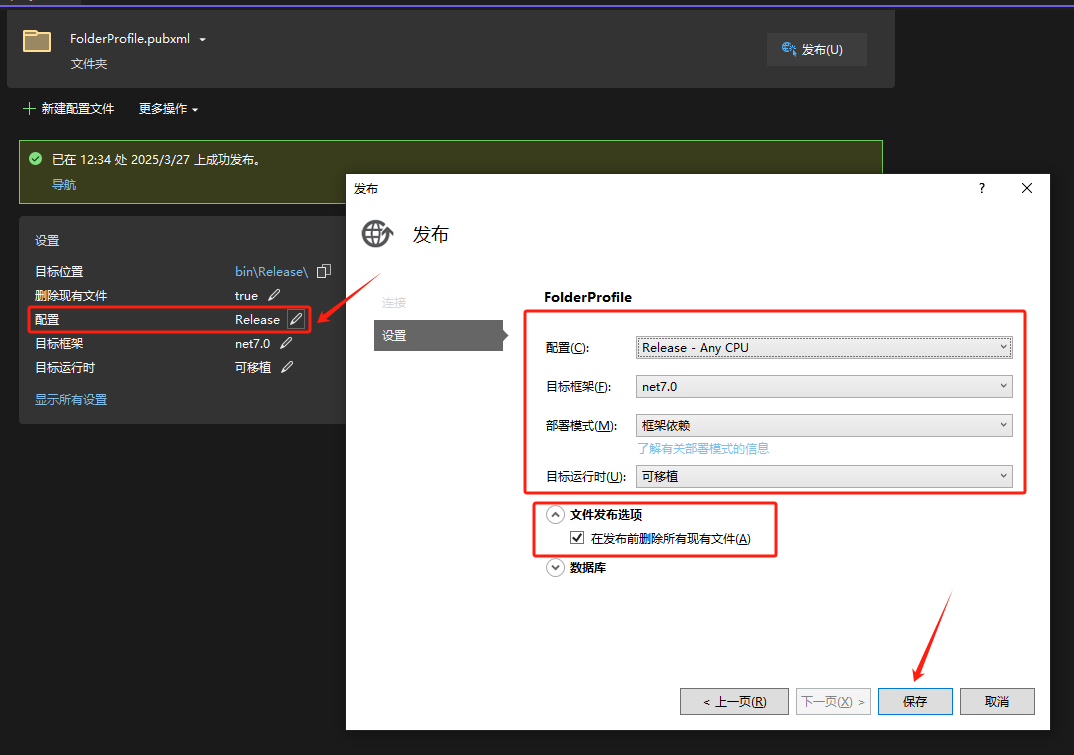Click the copy icon next to bin\Release\
Viewport: 1074px width, 755px height.
pos(323,272)
